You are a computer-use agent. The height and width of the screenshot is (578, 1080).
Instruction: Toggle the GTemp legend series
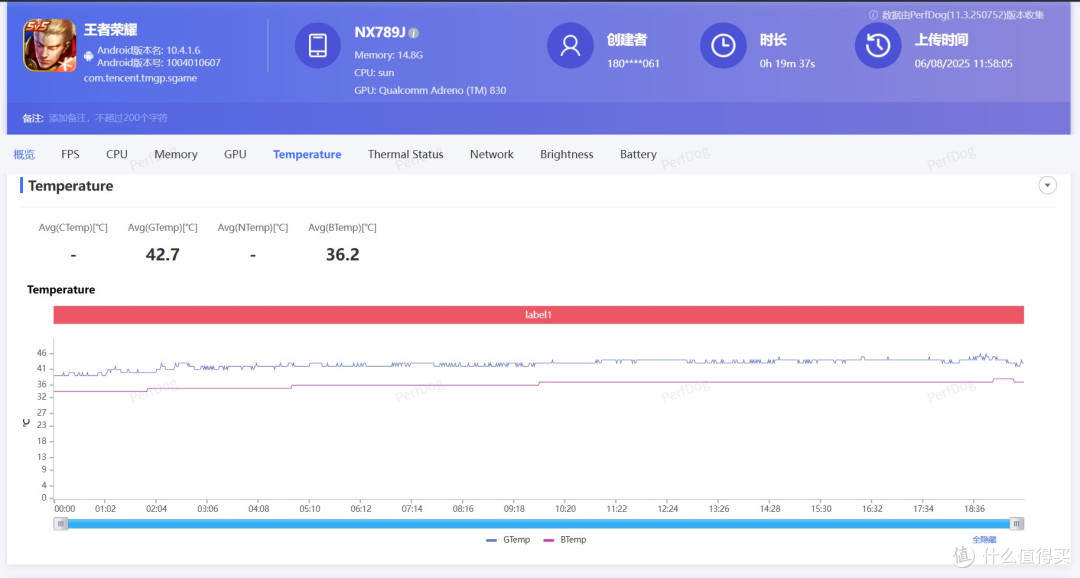pyautogui.click(x=508, y=539)
